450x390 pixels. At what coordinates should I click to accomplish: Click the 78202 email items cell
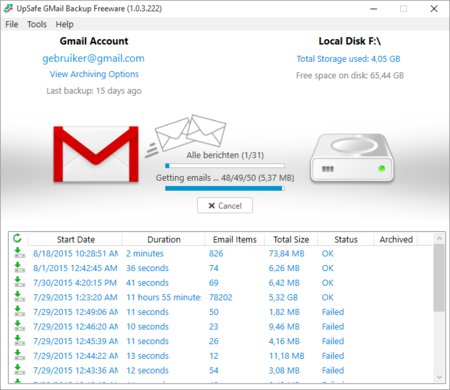pos(221,297)
